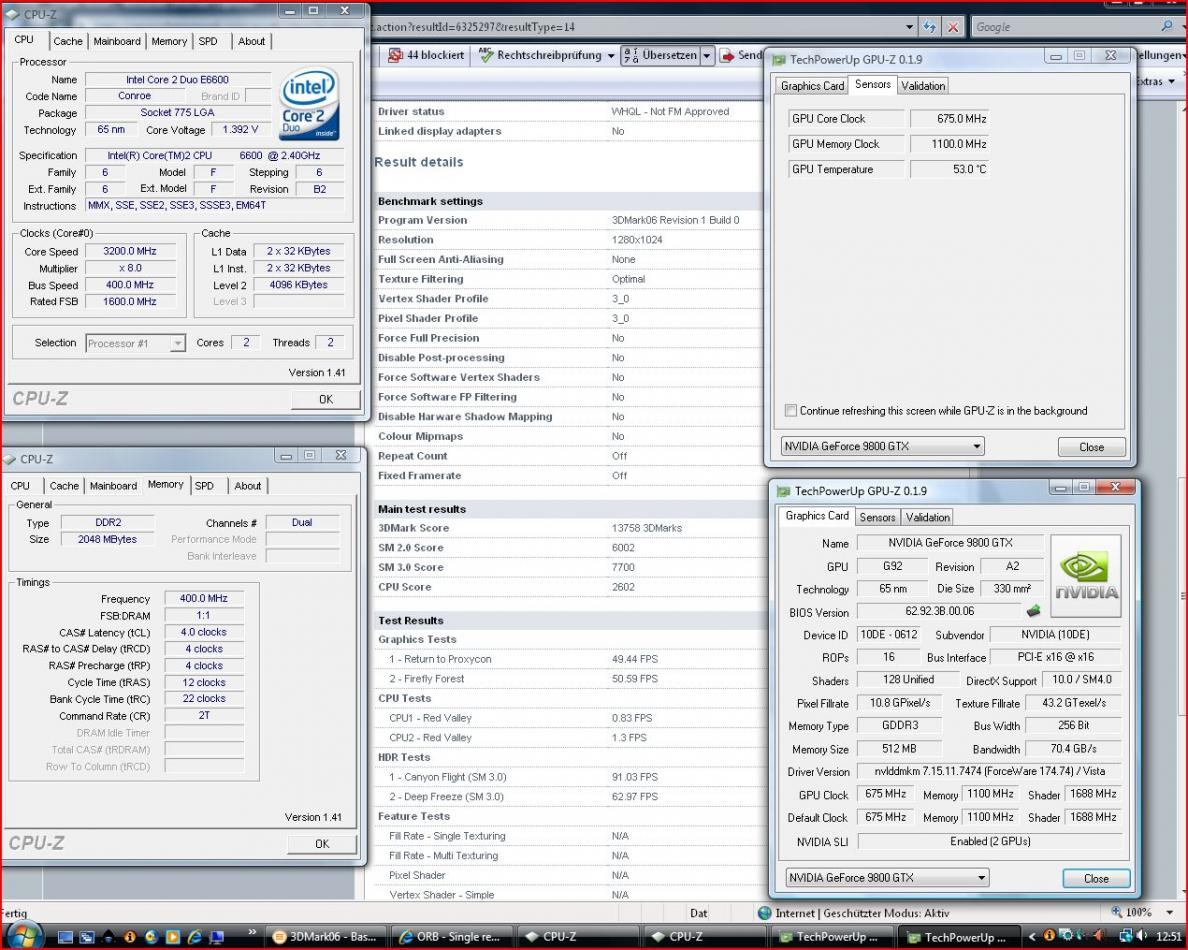
Task: Enable 'Continue refreshing this screen' checkbox in GPU-Z
Action: 791,411
